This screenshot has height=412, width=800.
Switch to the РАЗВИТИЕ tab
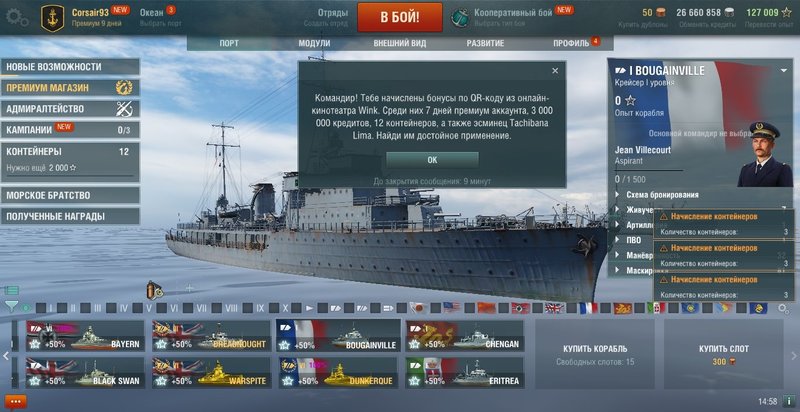pos(485,43)
